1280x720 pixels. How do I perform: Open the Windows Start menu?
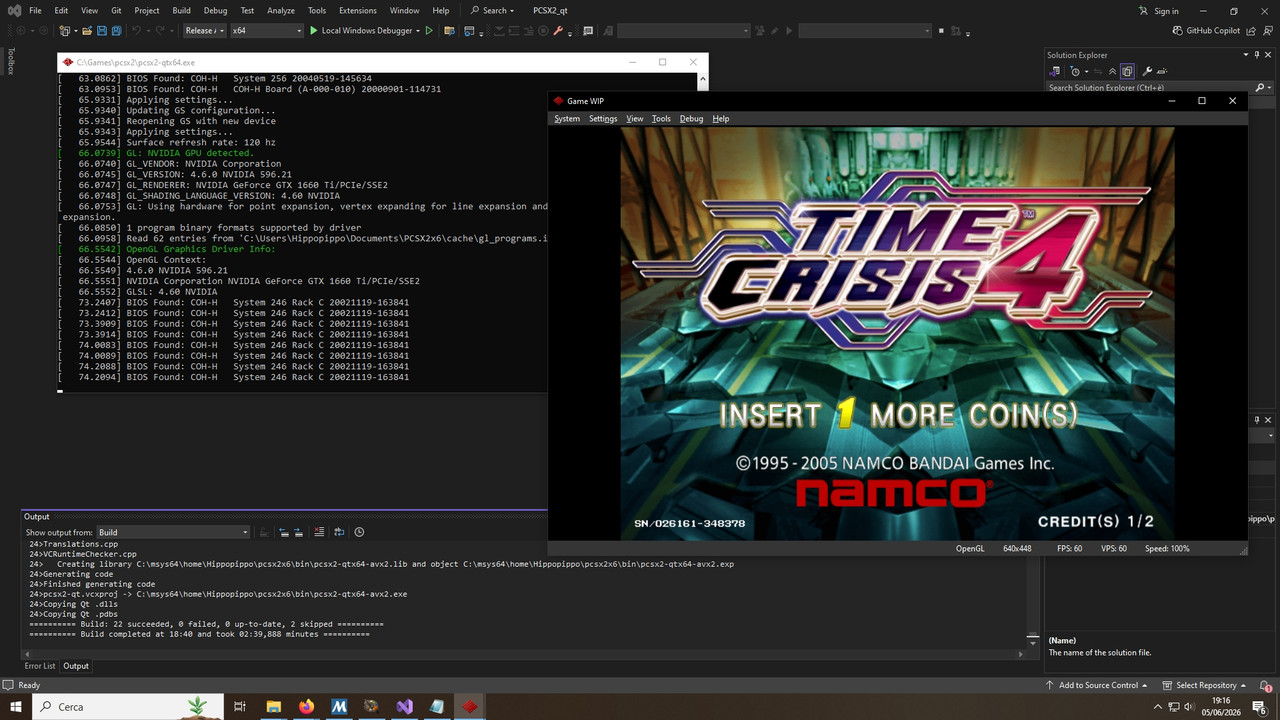coord(16,706)
